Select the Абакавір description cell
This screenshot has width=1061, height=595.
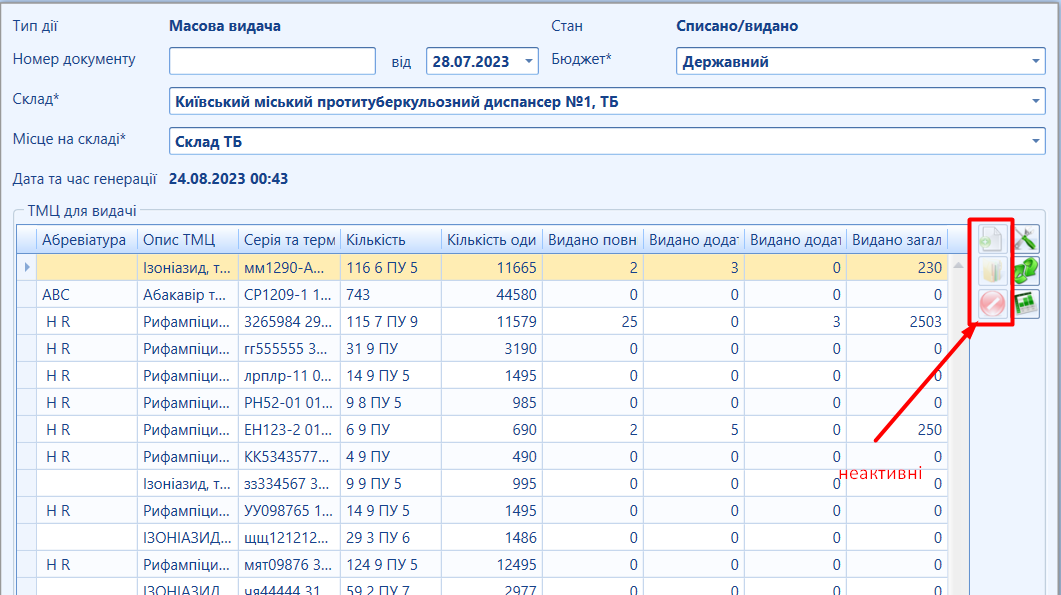point(187,294)
